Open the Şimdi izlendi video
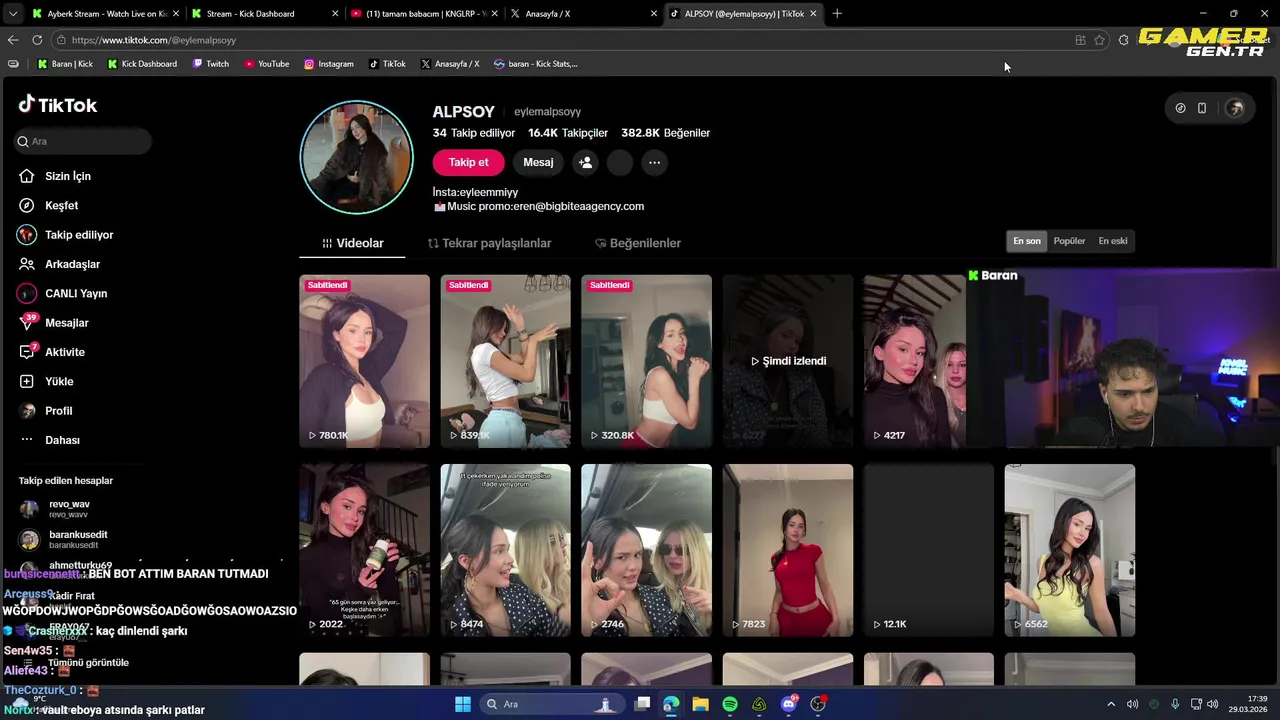Screen dimensions: 1280x720 (788, 361)
